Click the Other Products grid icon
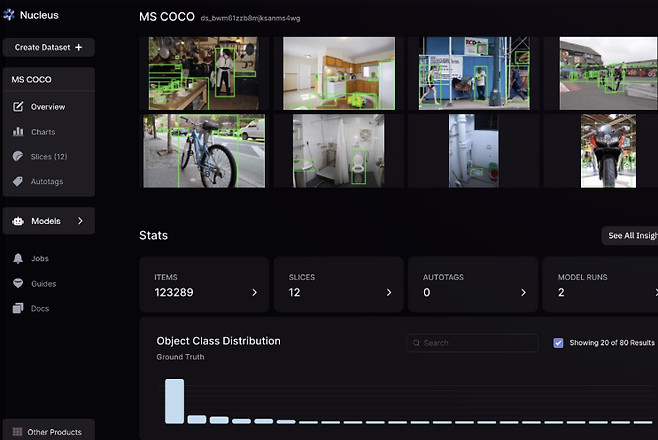This screenshot has height=440, width=658. (x=17, y=432)
